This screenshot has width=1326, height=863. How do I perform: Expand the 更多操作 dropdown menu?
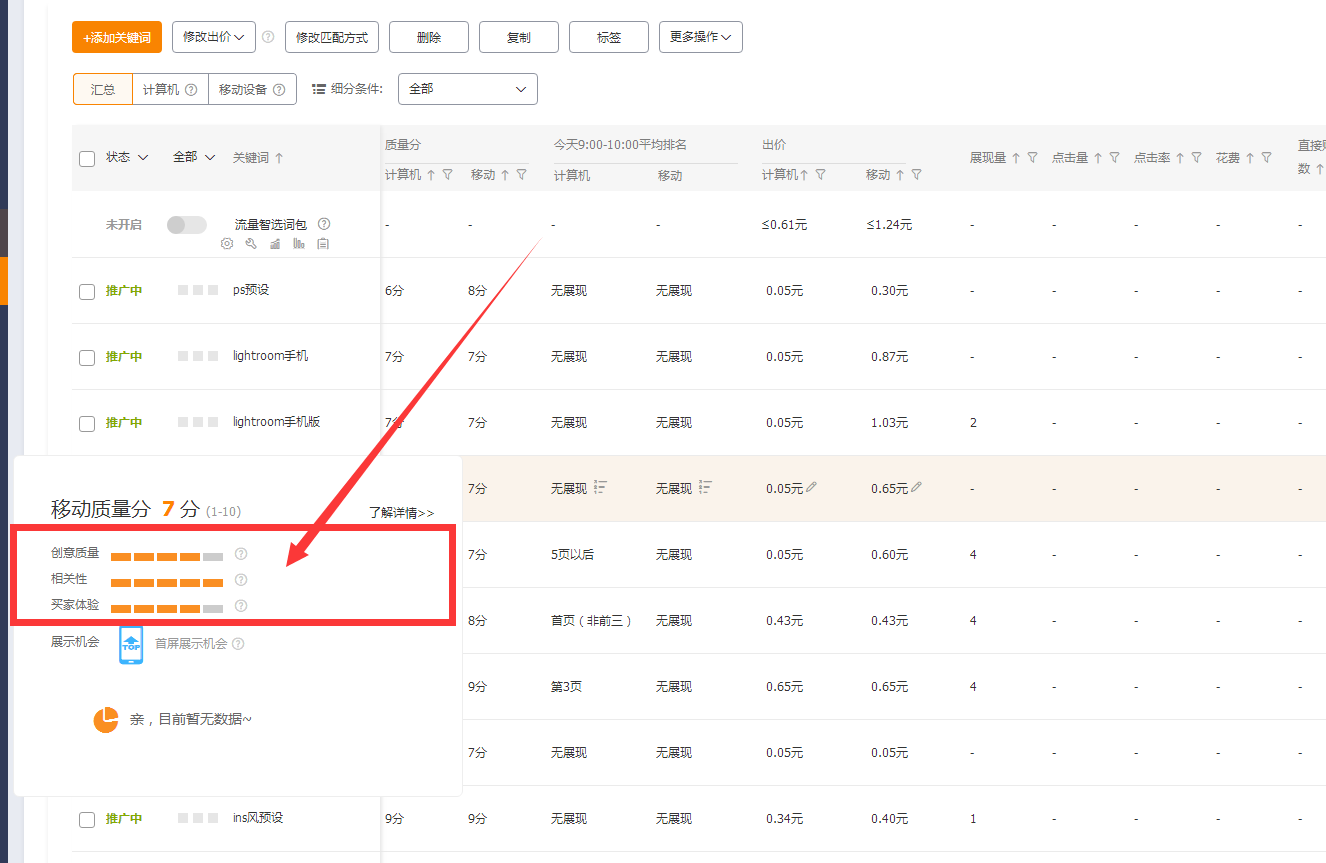700,37
